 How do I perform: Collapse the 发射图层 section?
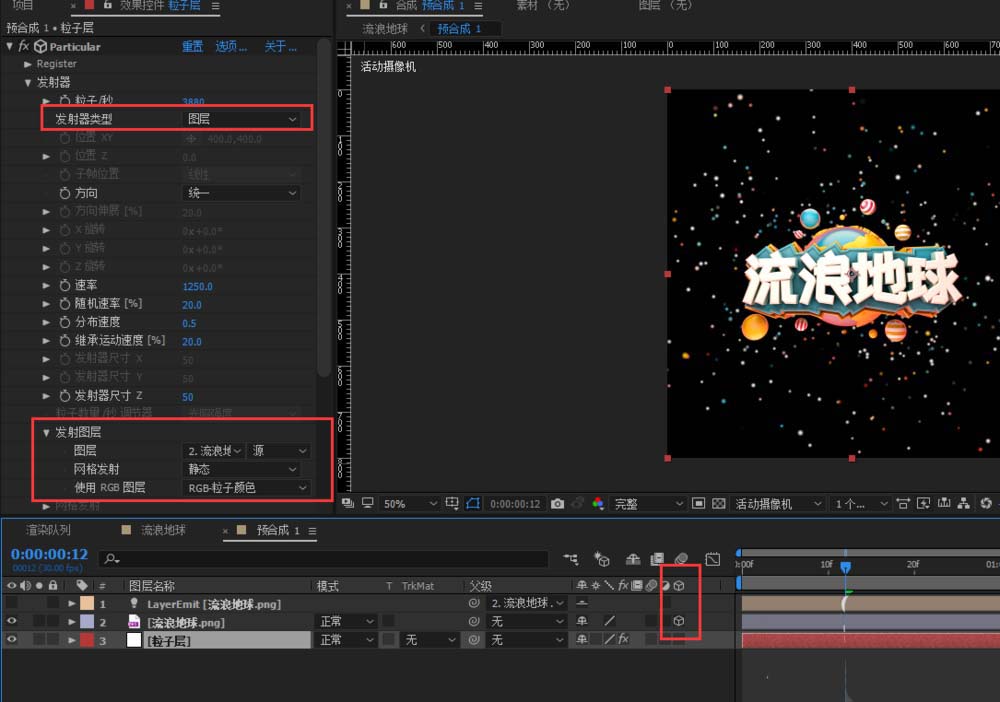(x=46, y=433)
